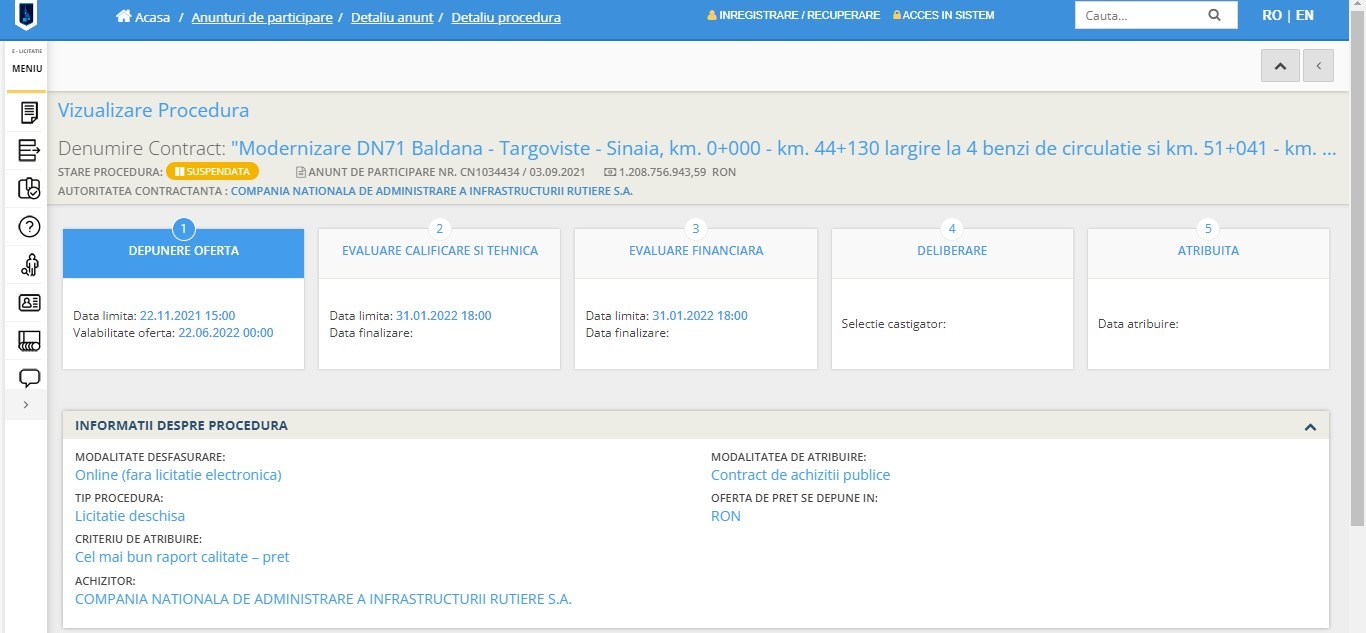The width and height of the screenshot is (1366, 633).
Task: Click the SUSPENDATA status badge
Action: click(212, 171)
